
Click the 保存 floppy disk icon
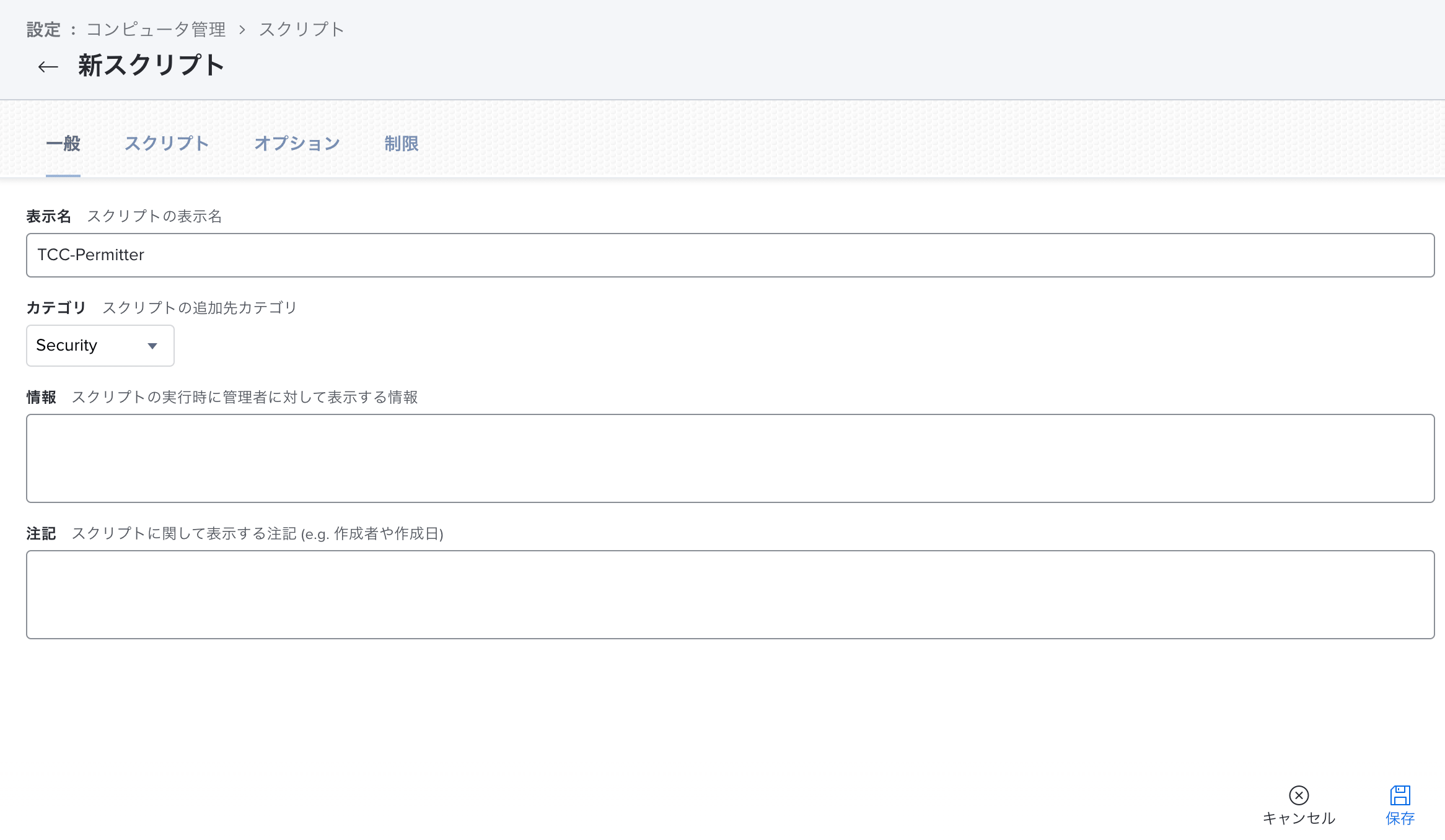[x=1400, y=795]
